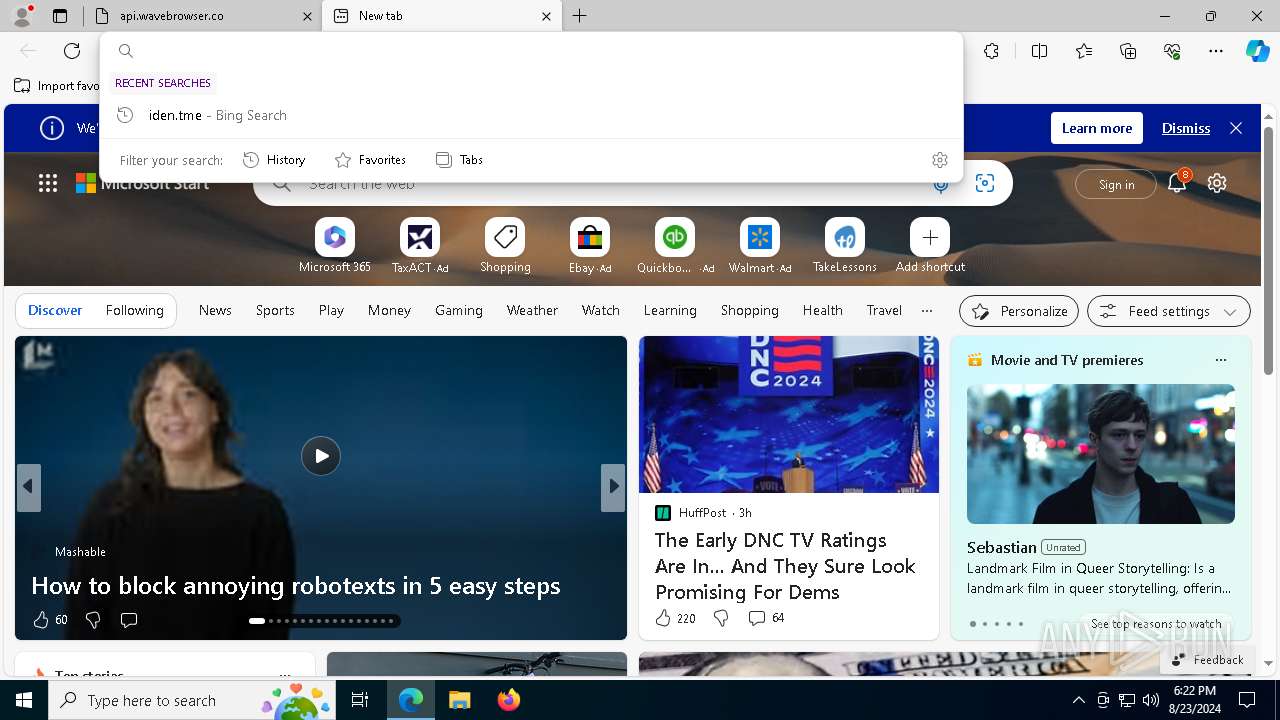Open Copilot sidebar icon
The height and width of the screenshot is (720, 1280).
tap(1257, 51)
